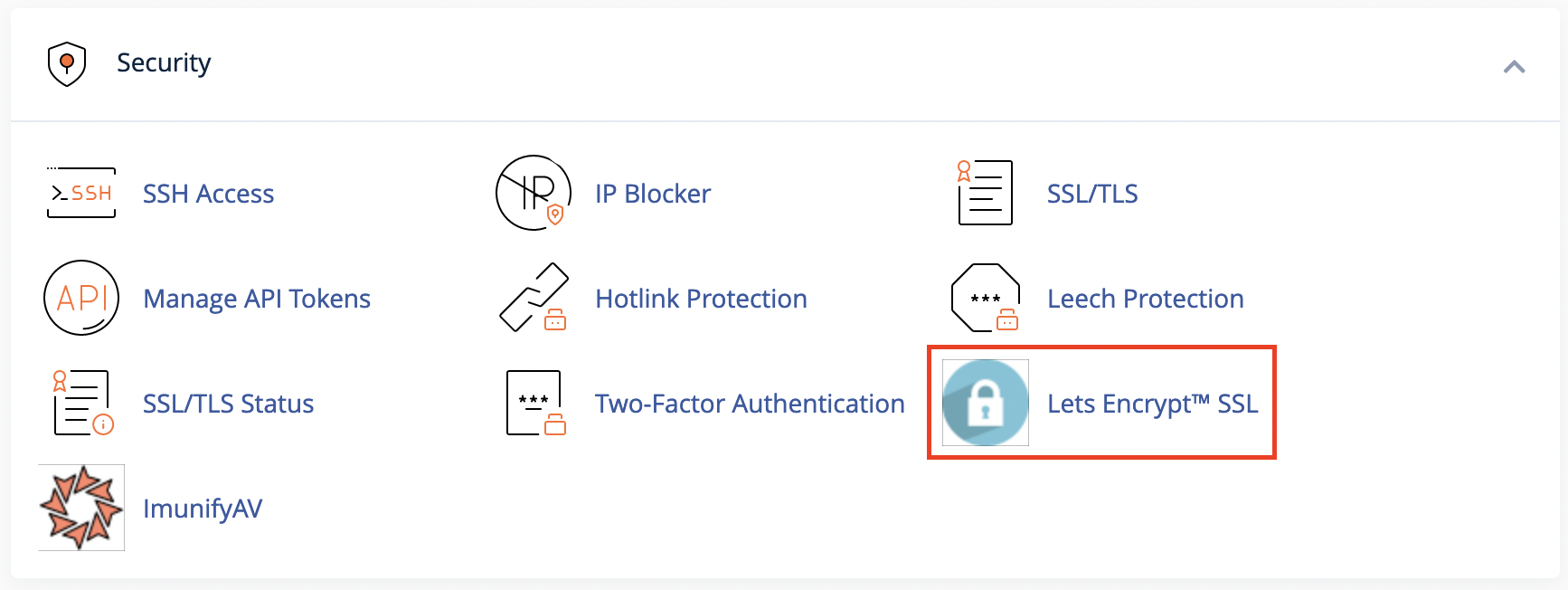
Task: Click the Security section header title
Action: pos(164,62)
